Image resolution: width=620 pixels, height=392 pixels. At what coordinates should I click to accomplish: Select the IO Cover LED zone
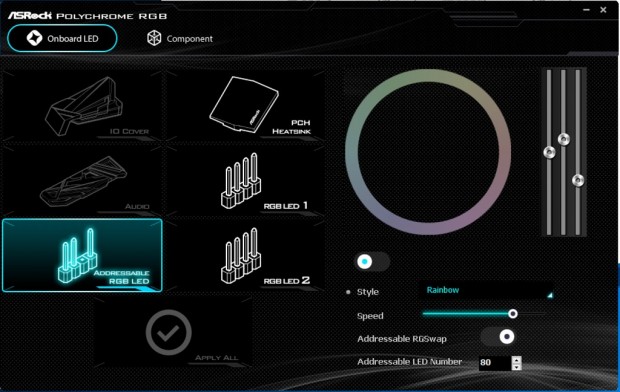click(x=82, y=106)
